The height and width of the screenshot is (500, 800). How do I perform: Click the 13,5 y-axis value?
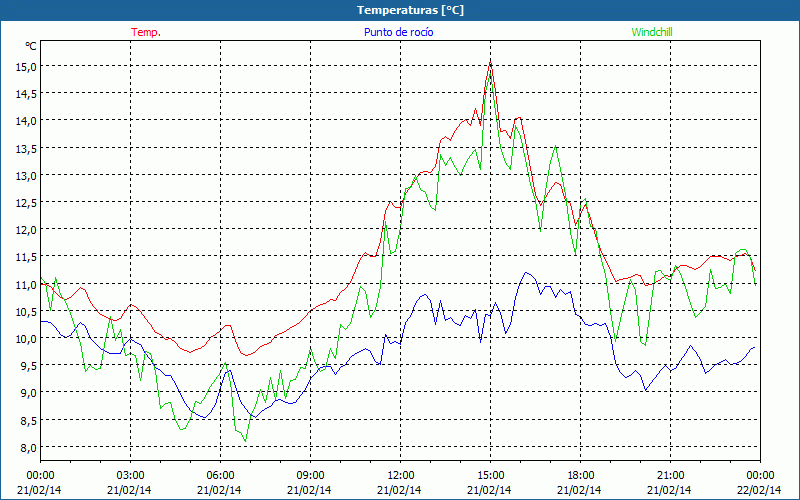[27, 148]
